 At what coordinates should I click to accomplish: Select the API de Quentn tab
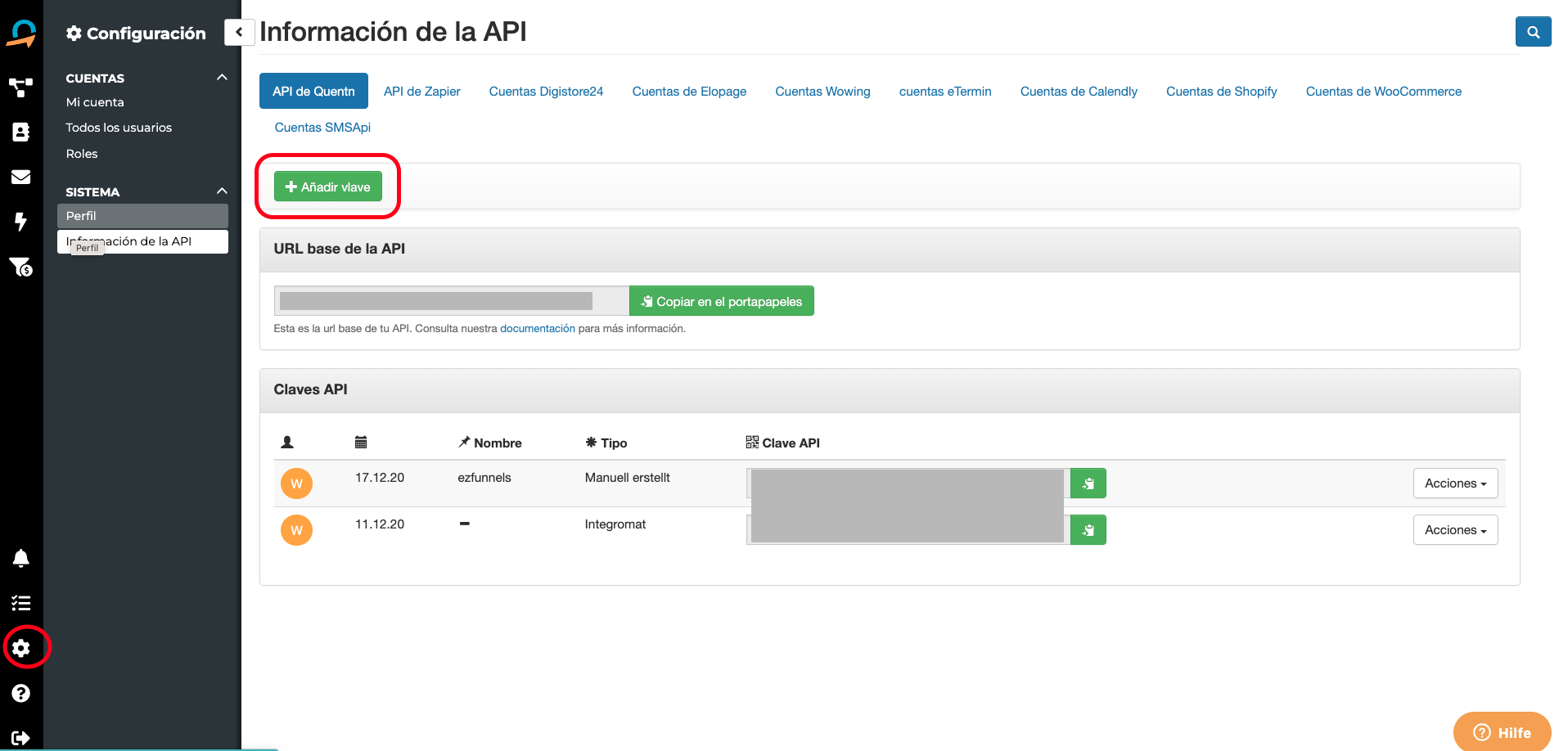click(x=313, y=91)
